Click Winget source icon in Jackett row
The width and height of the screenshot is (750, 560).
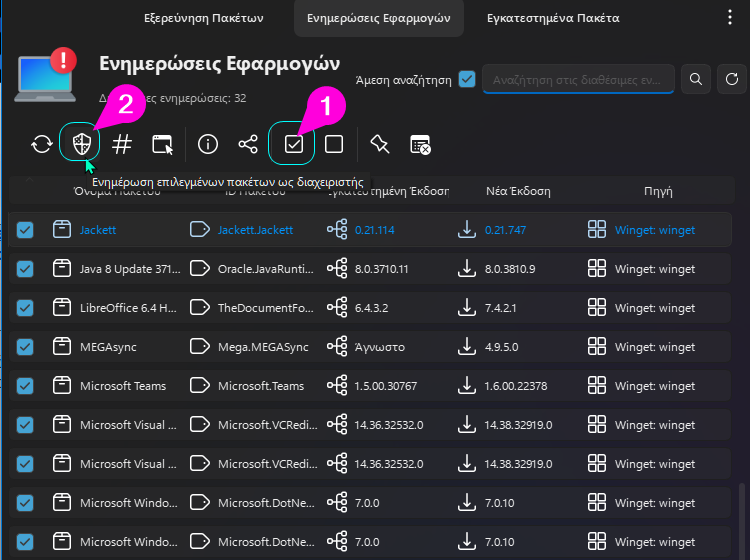coord(596,230)
